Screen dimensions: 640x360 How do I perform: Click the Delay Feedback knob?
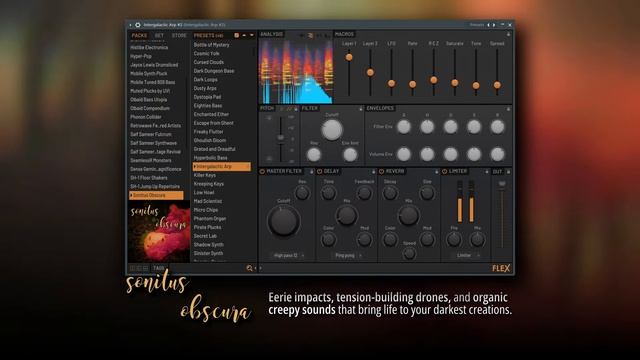pyautogui.click(x=364, y=193)
